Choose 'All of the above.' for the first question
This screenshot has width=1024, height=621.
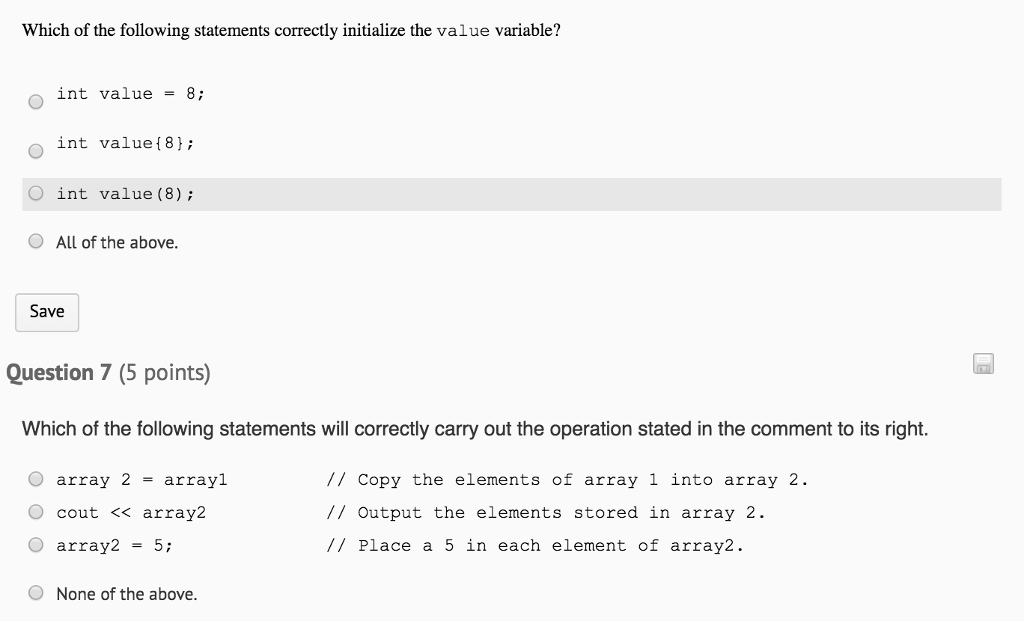[35, 241]
